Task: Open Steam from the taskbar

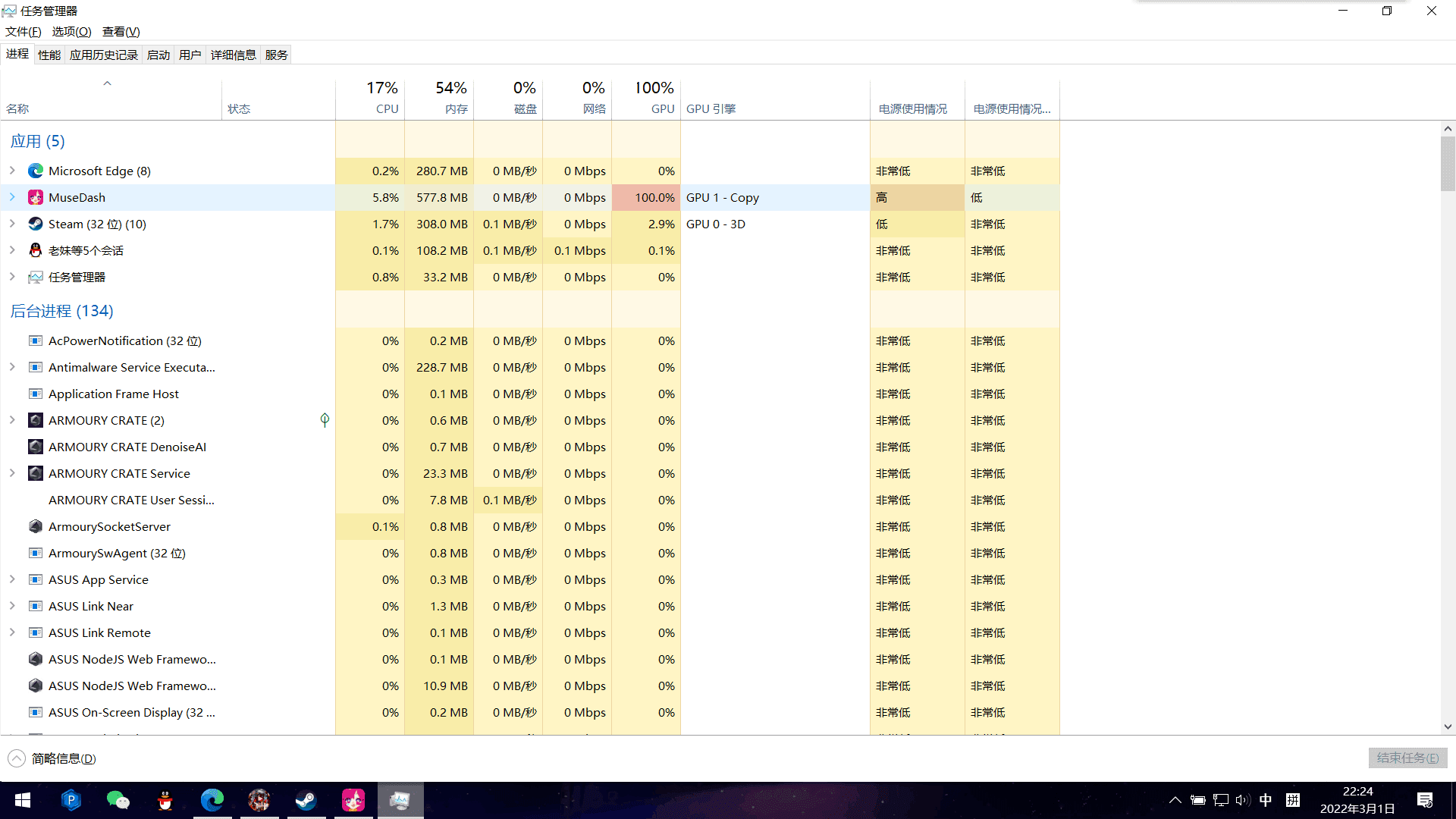Action: point(306,800)
